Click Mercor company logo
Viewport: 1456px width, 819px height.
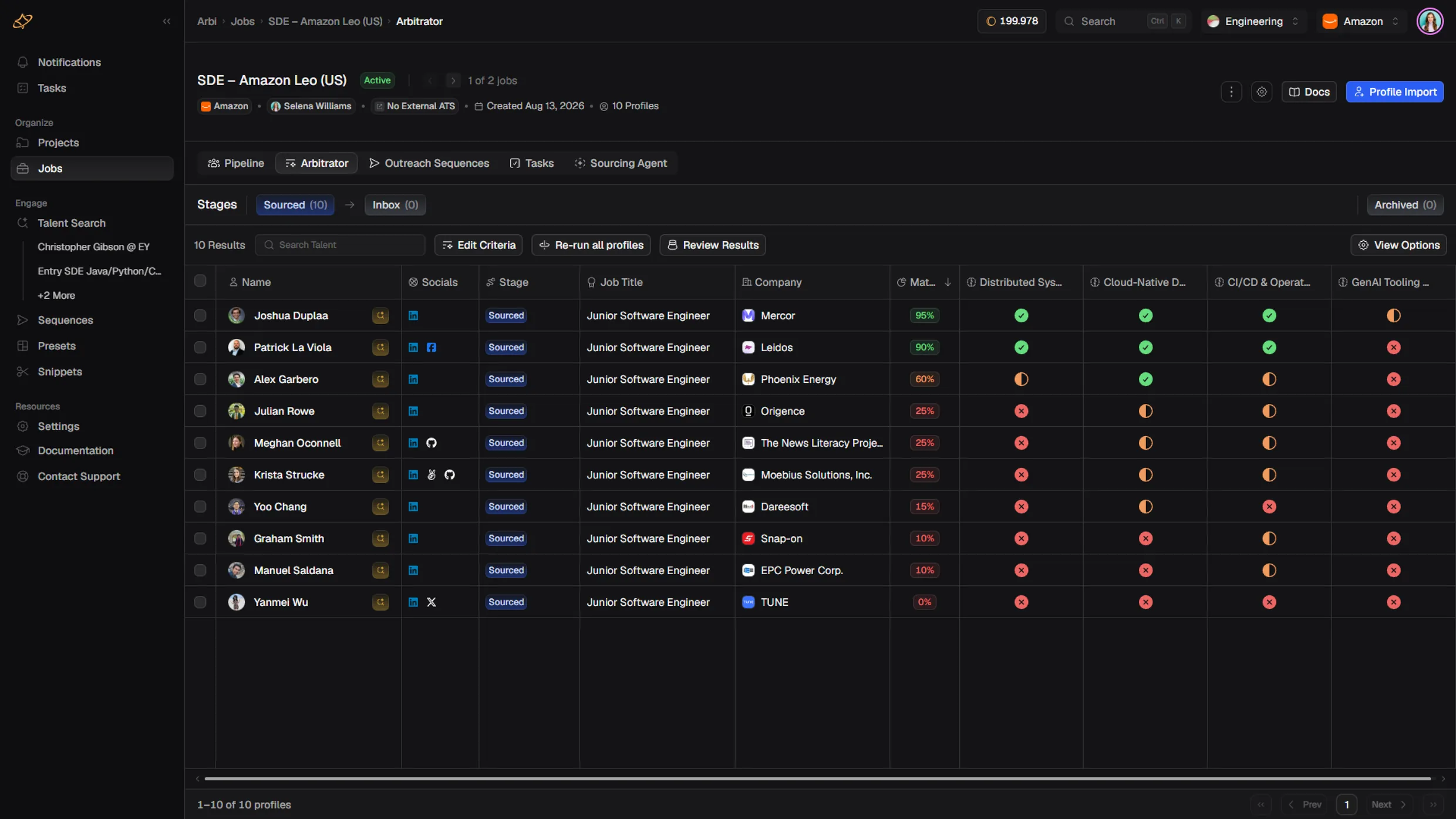pos(748,315)
